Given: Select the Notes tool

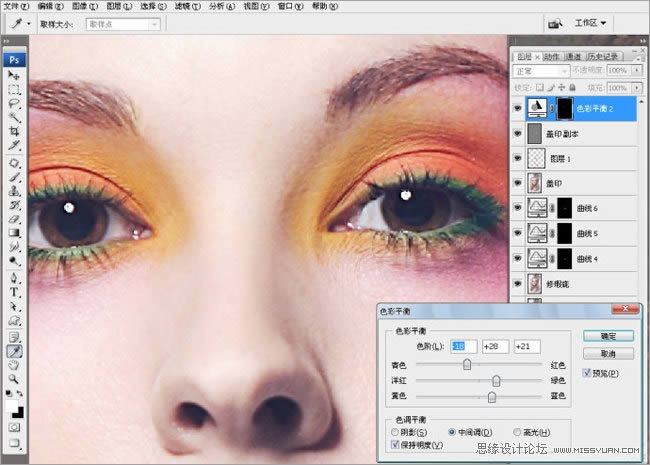Looking at the screenshot, I should click(x=14, y=337).
